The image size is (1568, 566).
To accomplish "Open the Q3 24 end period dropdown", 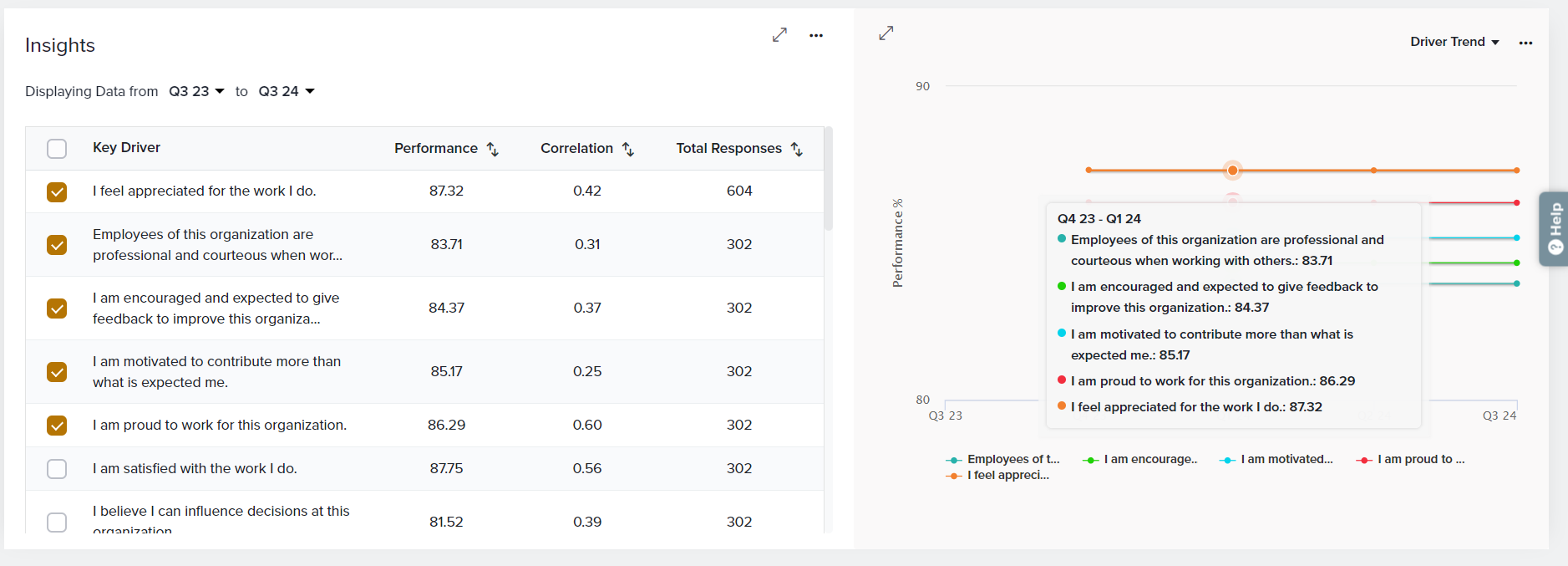I will (x=287, y=91).
